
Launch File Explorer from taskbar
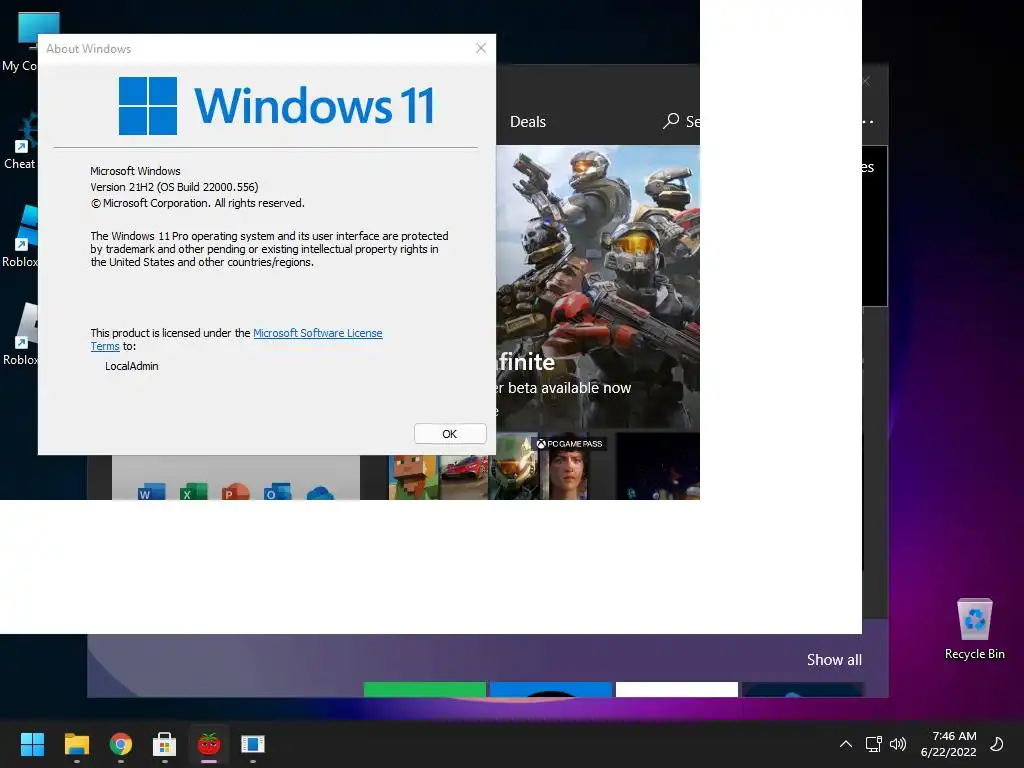[76, 744]
